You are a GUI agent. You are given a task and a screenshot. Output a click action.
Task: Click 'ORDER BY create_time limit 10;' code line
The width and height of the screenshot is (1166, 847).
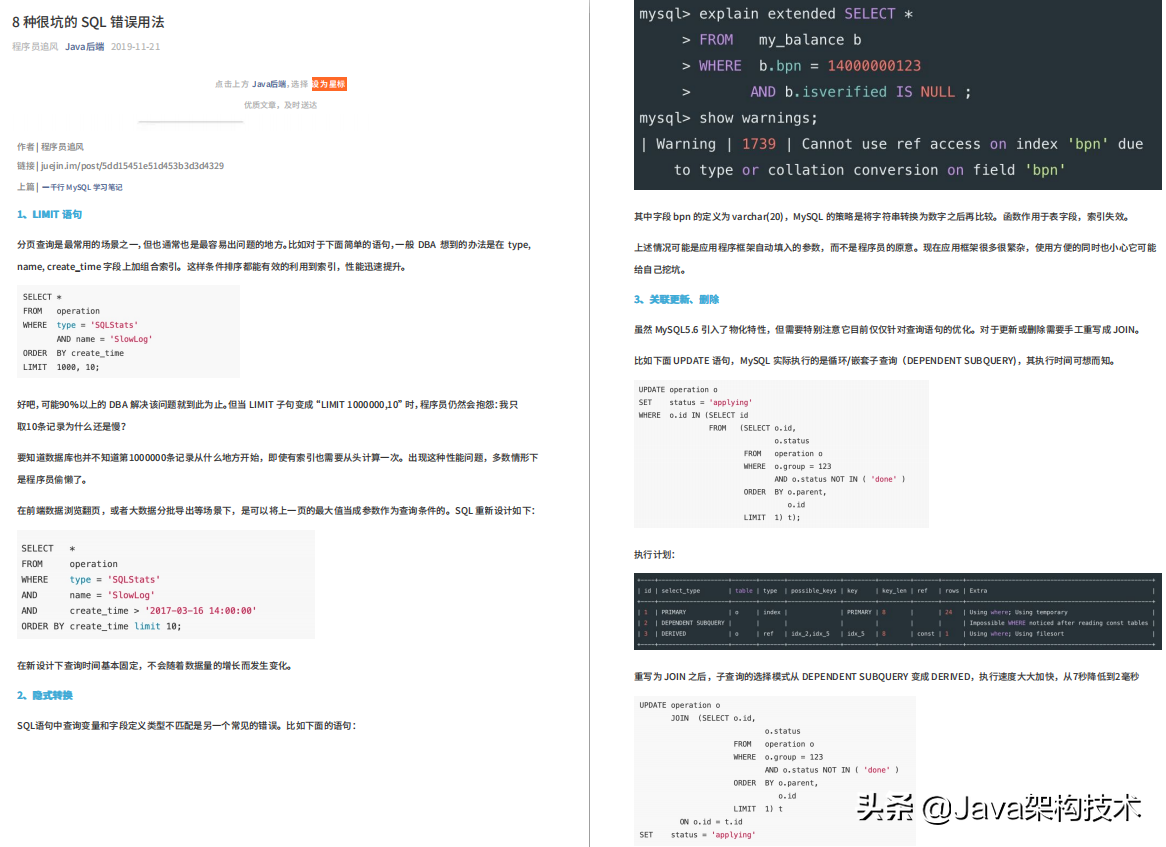101,626
